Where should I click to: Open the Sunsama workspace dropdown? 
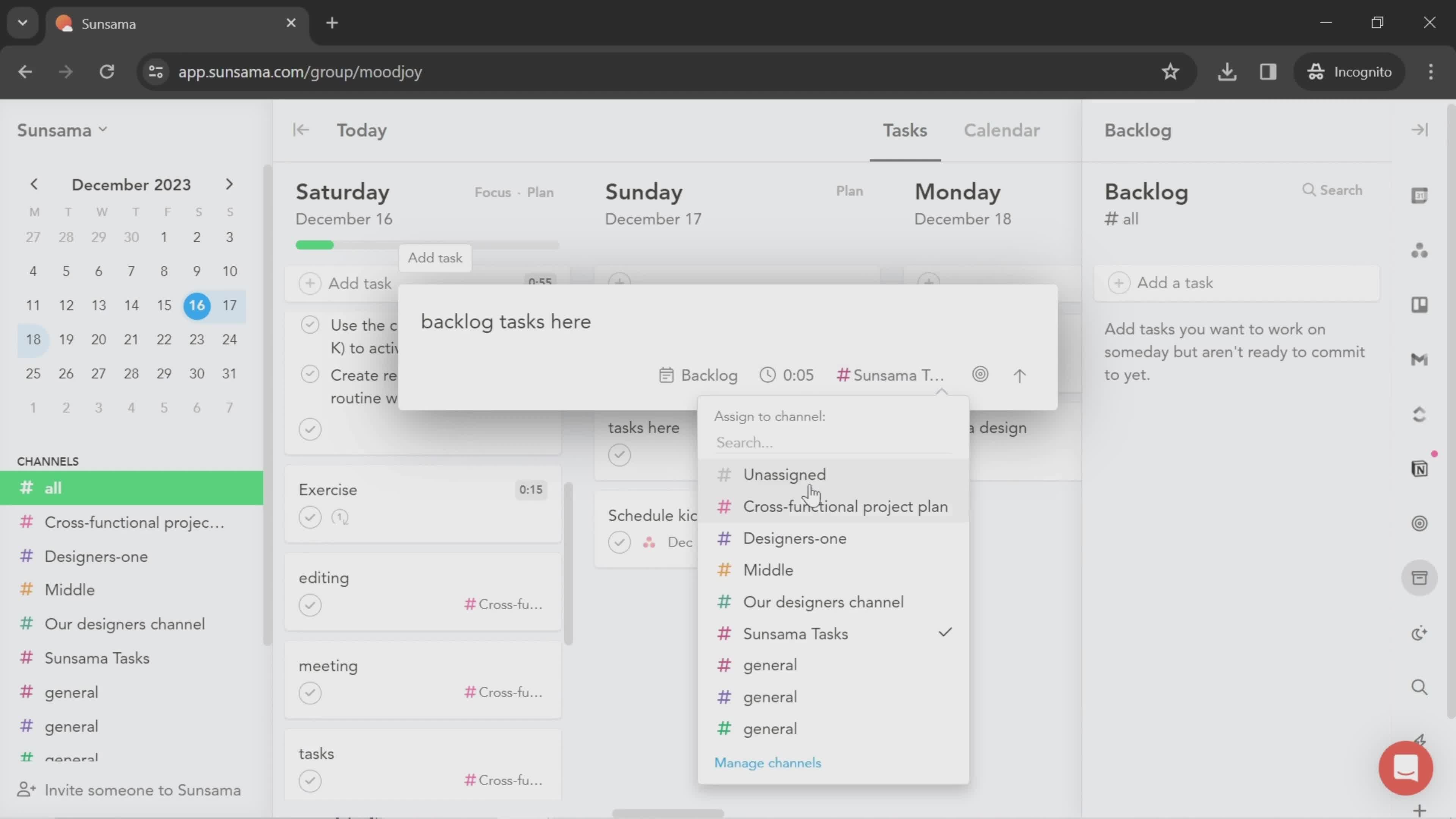tap(61, 130)
